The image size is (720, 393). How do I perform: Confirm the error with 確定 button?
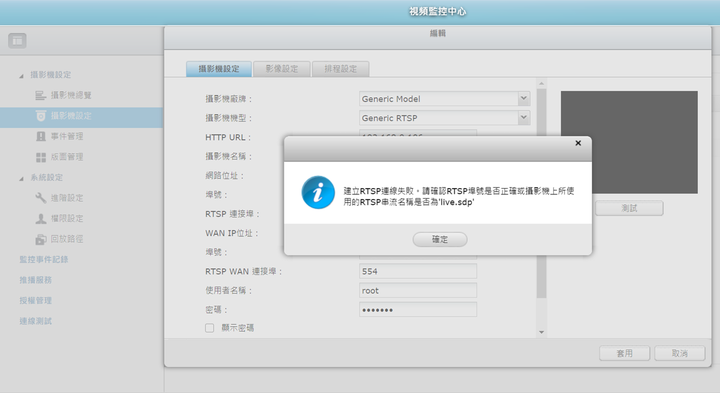(440, 239)
